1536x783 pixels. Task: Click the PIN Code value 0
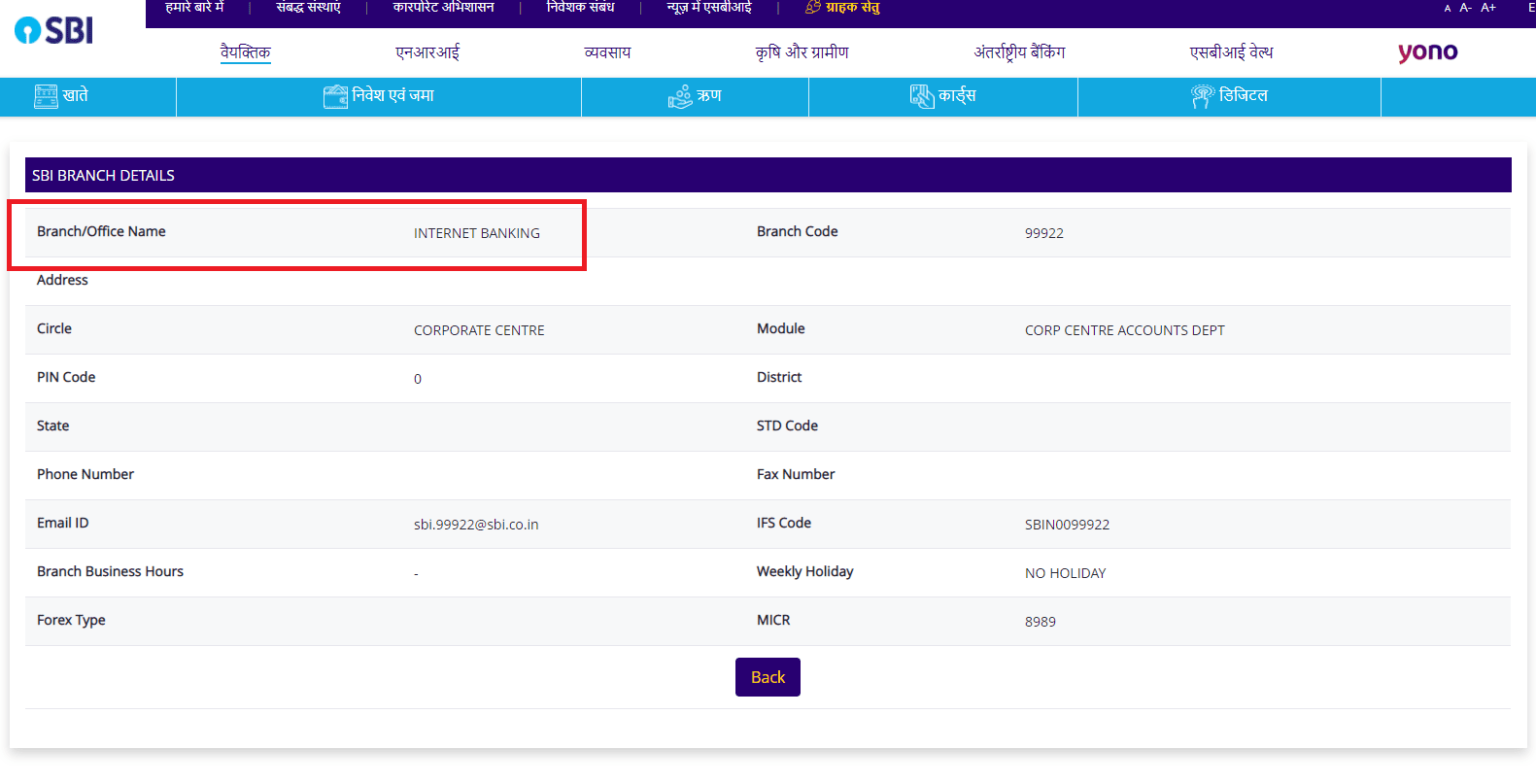coord(418,379)
